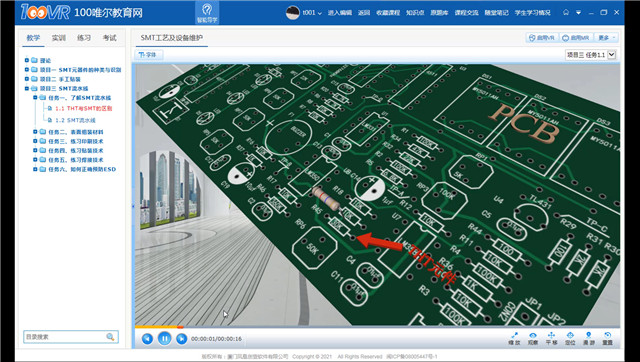Click the home icon in title bar
The image size is (640, 362).
point(566,12)
